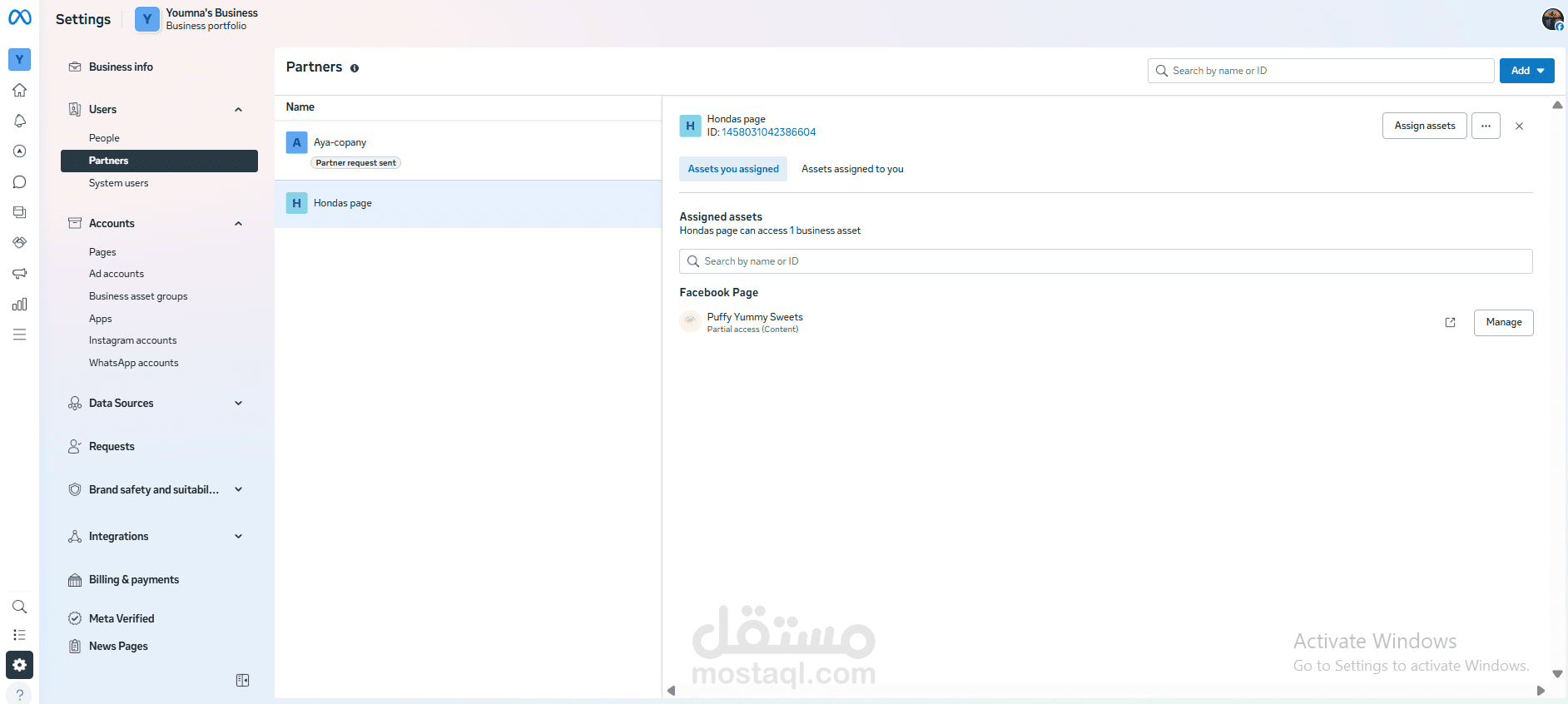Viewport: 1568px width, 704px height.
Task: Click scroll left arrow of details panel
Action: (x=672, y=691)
